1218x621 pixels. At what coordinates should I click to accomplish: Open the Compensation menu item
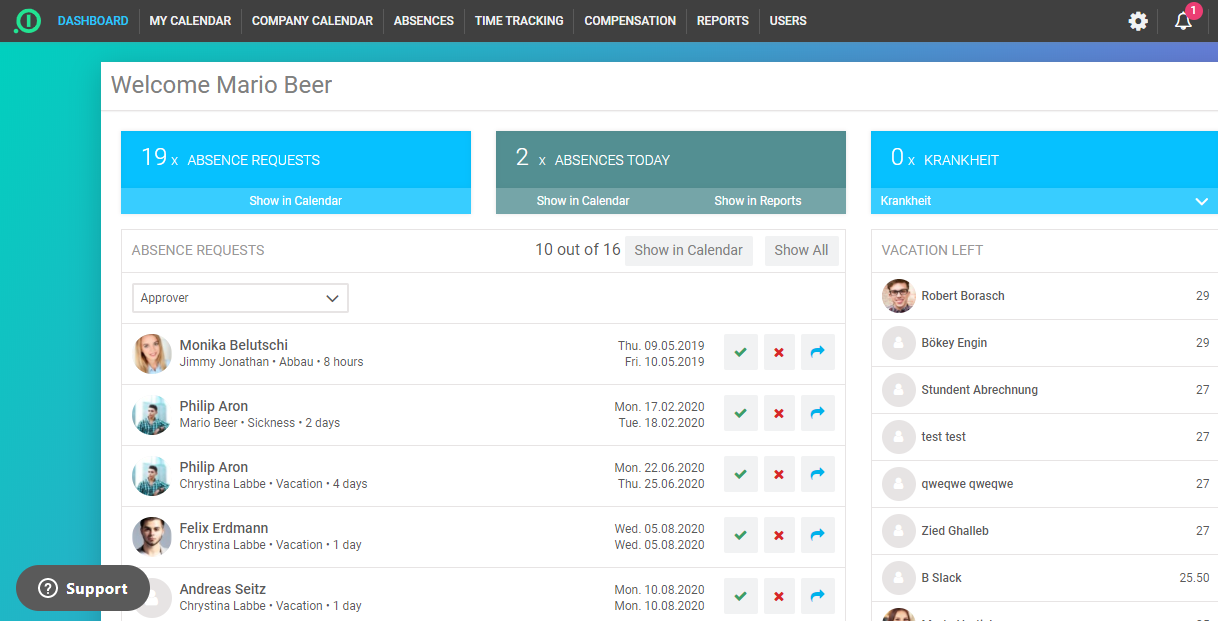[630, 21]
